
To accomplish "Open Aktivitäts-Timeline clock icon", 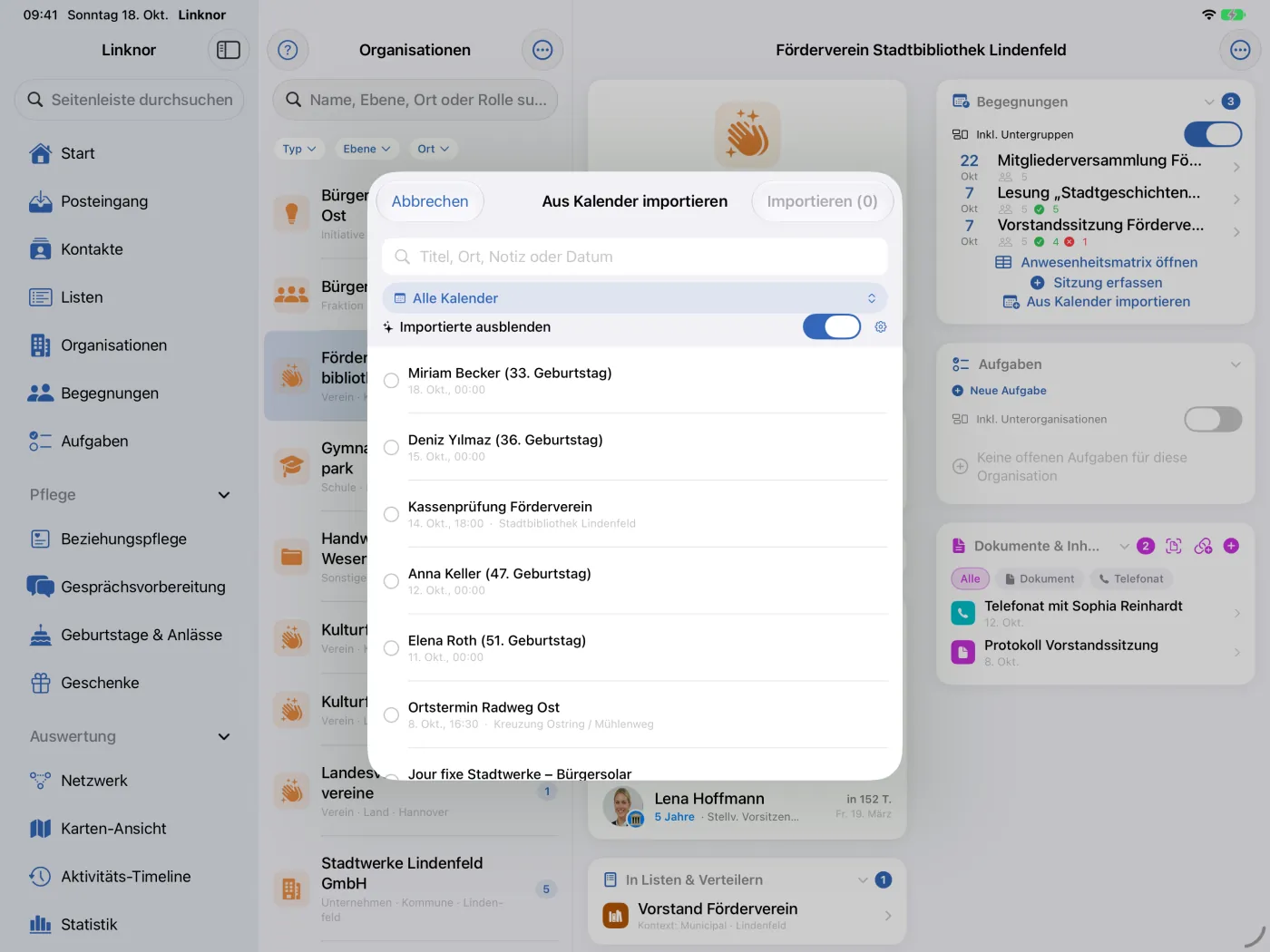I will (x=41, y=877).
